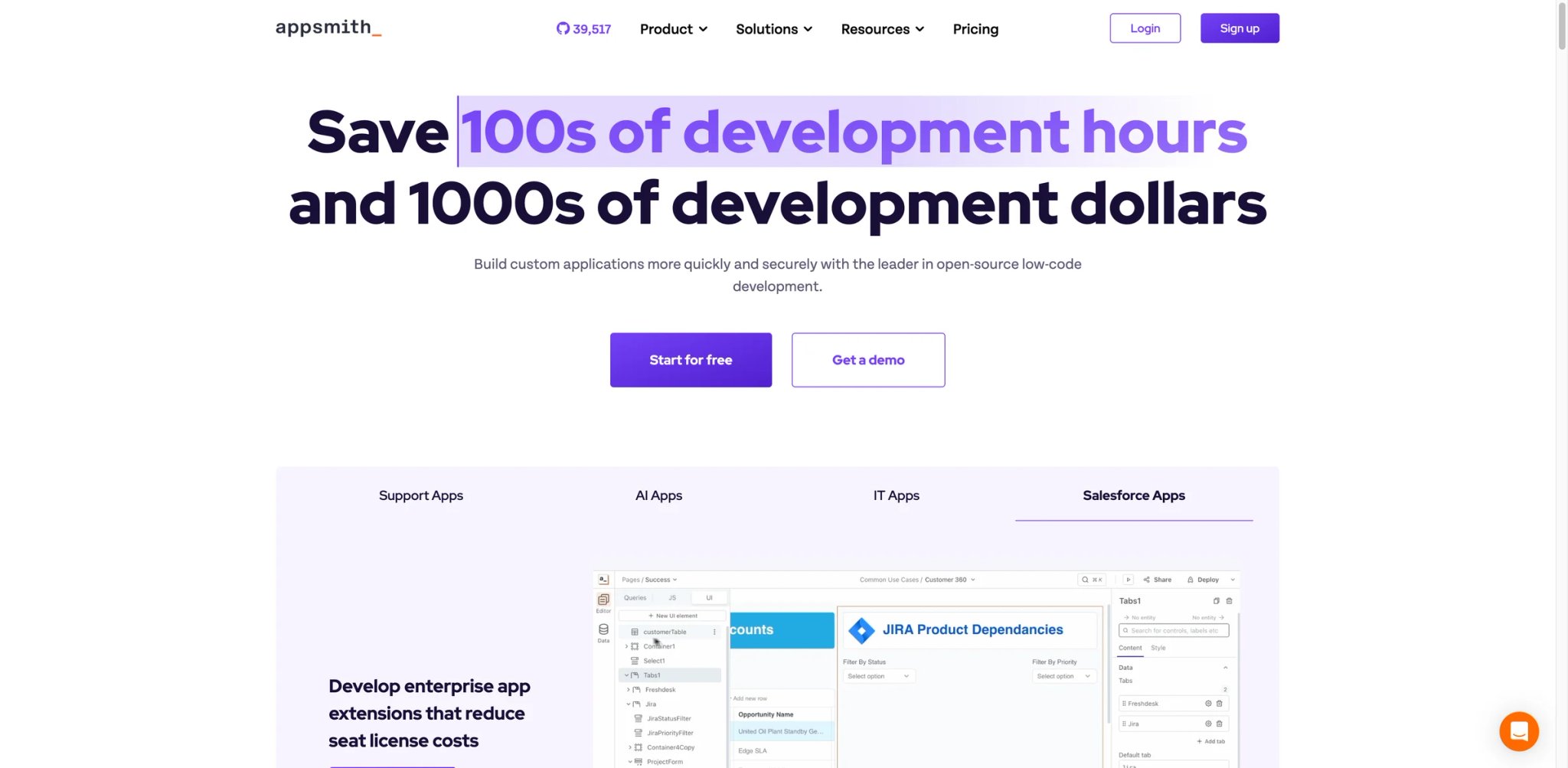Select Select1 in the widget tree
1568x768 pixels.
654,661
